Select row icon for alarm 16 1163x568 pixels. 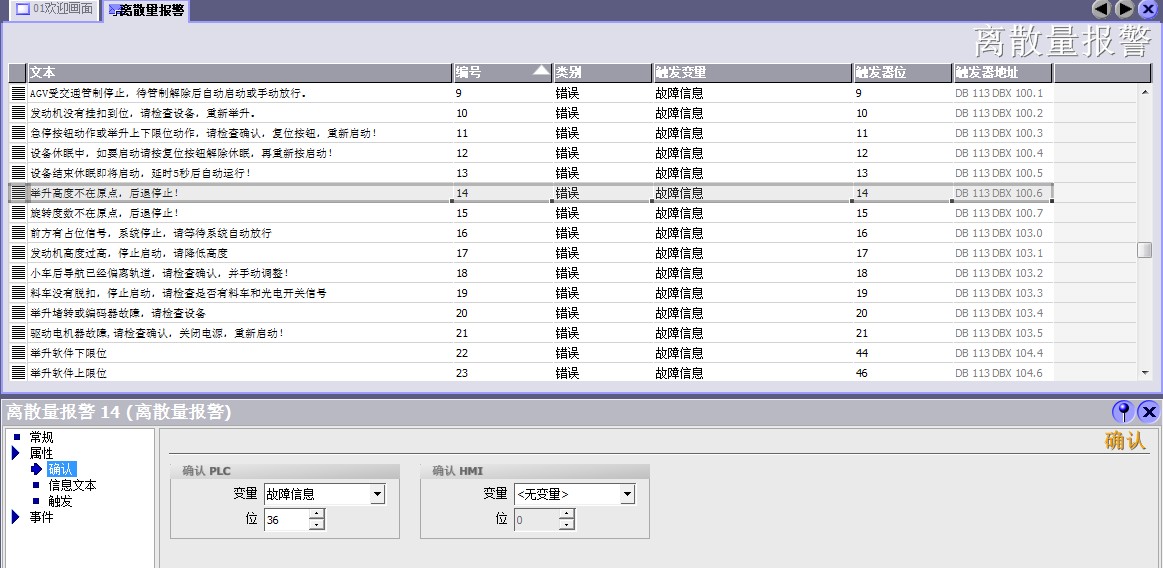19,233
